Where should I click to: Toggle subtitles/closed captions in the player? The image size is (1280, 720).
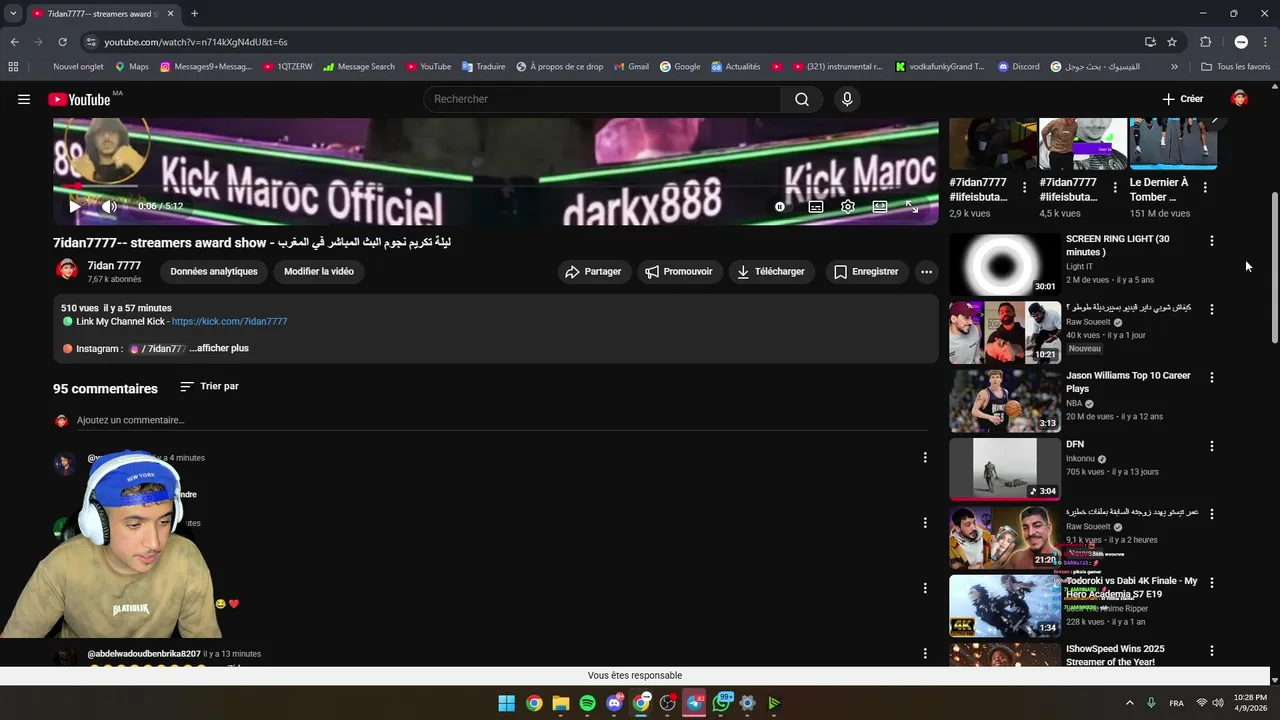click(x=816, y=206)
